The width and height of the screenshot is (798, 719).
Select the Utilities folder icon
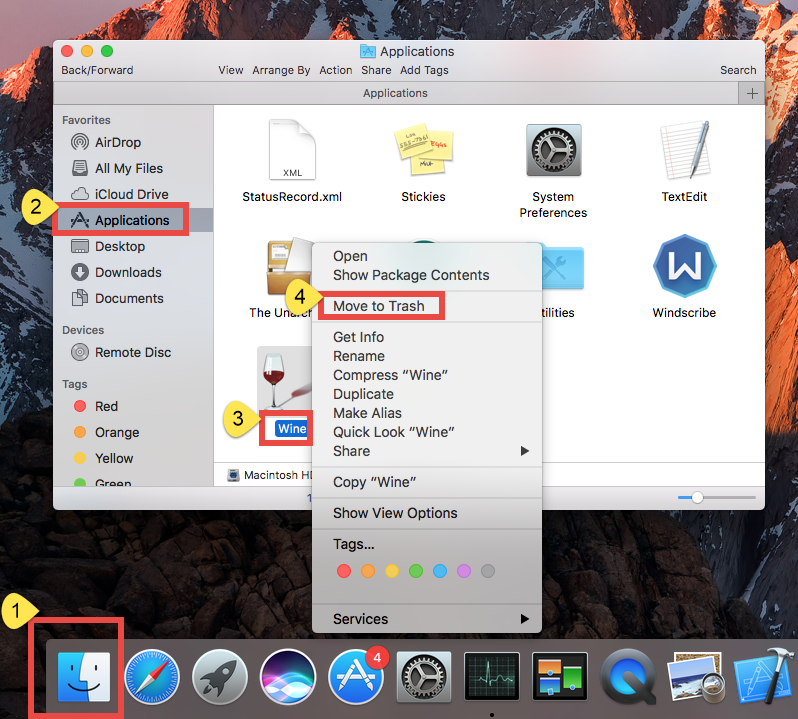[x=563, y=268]
